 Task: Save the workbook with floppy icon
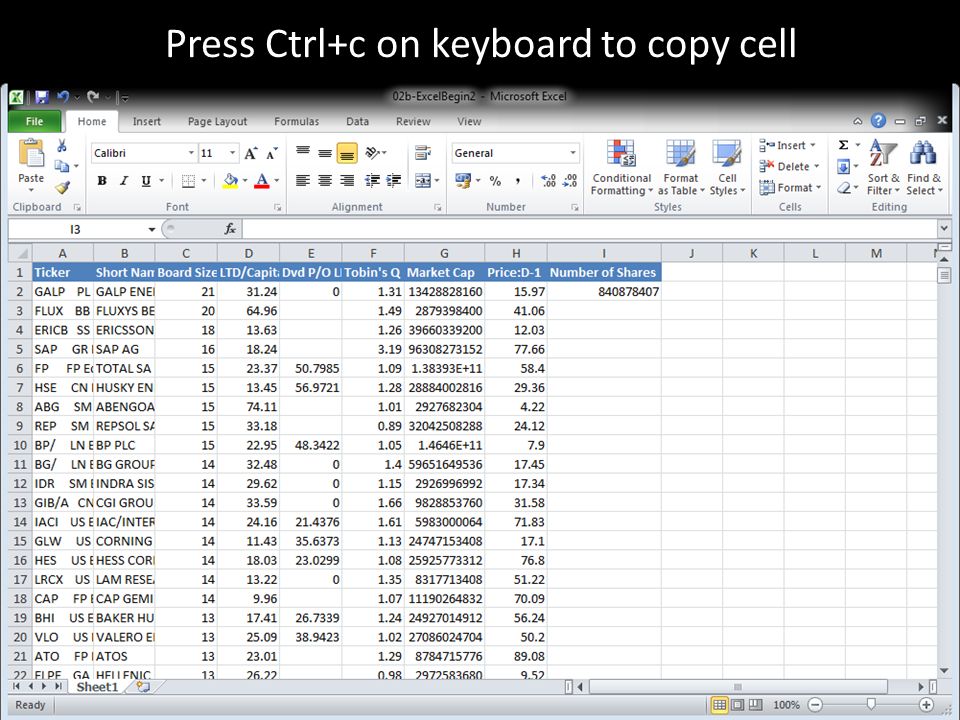click(x=42, y=97)
